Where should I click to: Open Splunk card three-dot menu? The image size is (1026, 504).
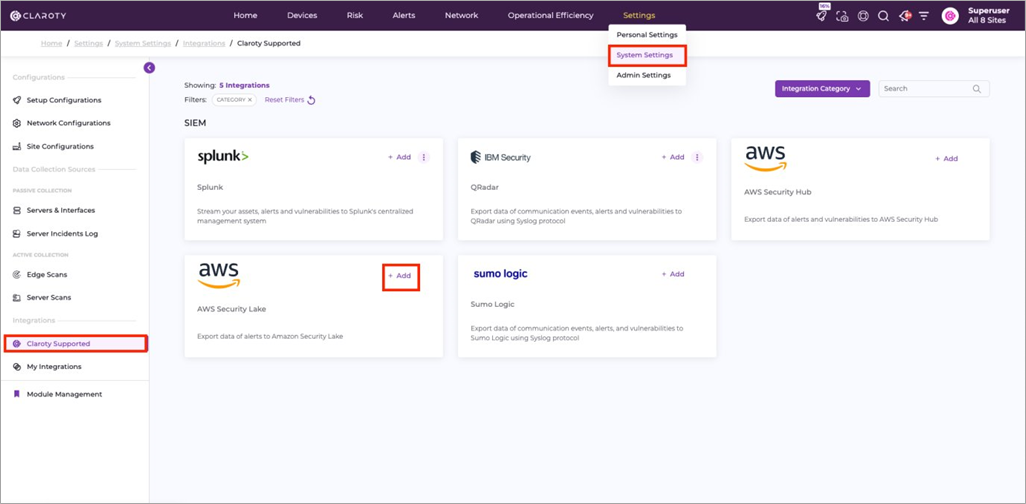click(424, 157)
